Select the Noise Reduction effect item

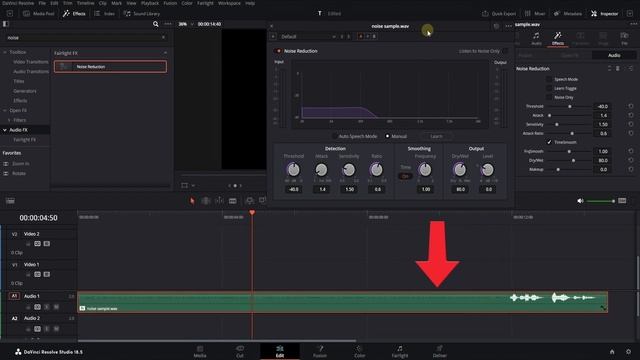110,67
